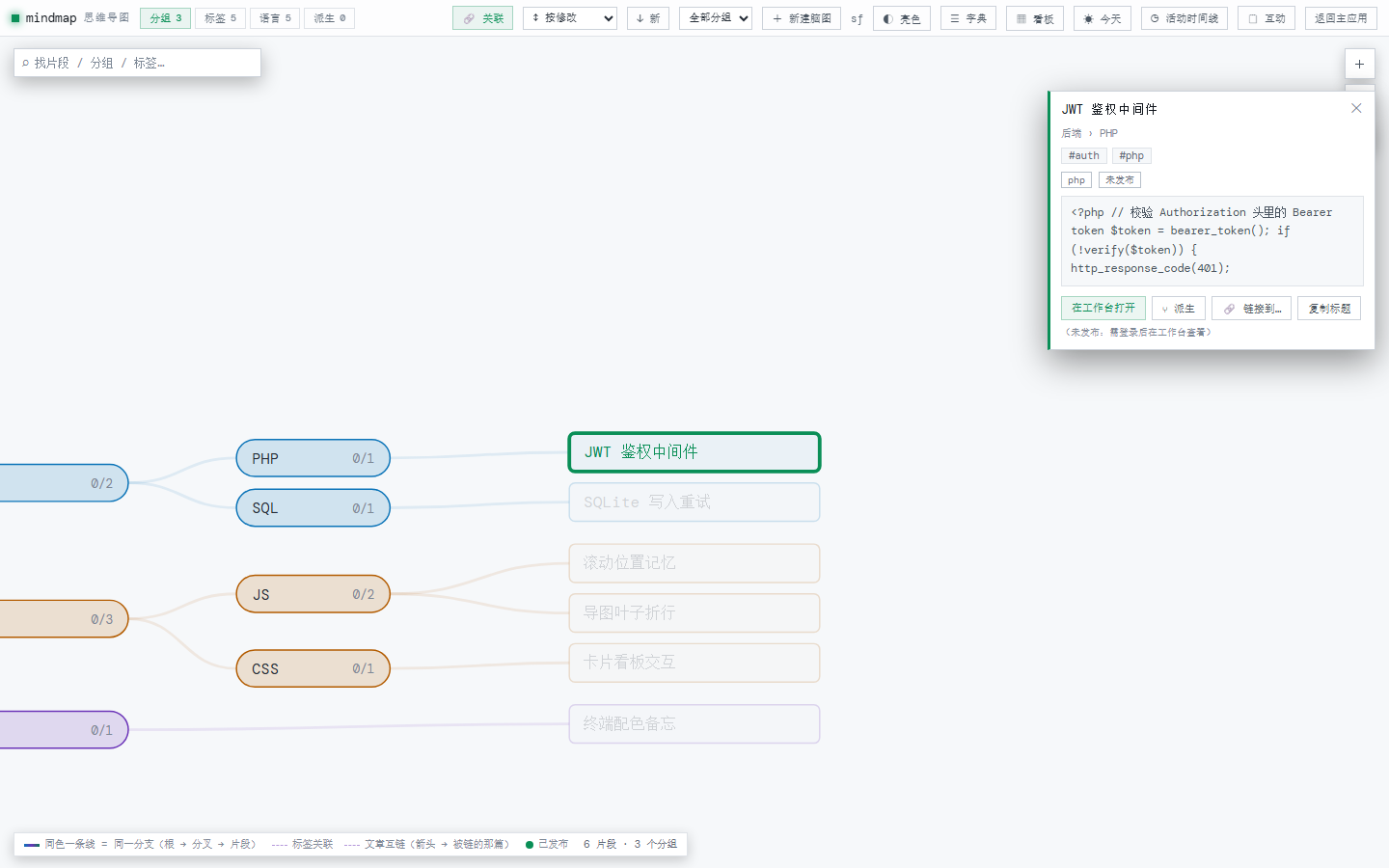
Task: Switch to the 标签 5 tab
Action: coord(220,18)
